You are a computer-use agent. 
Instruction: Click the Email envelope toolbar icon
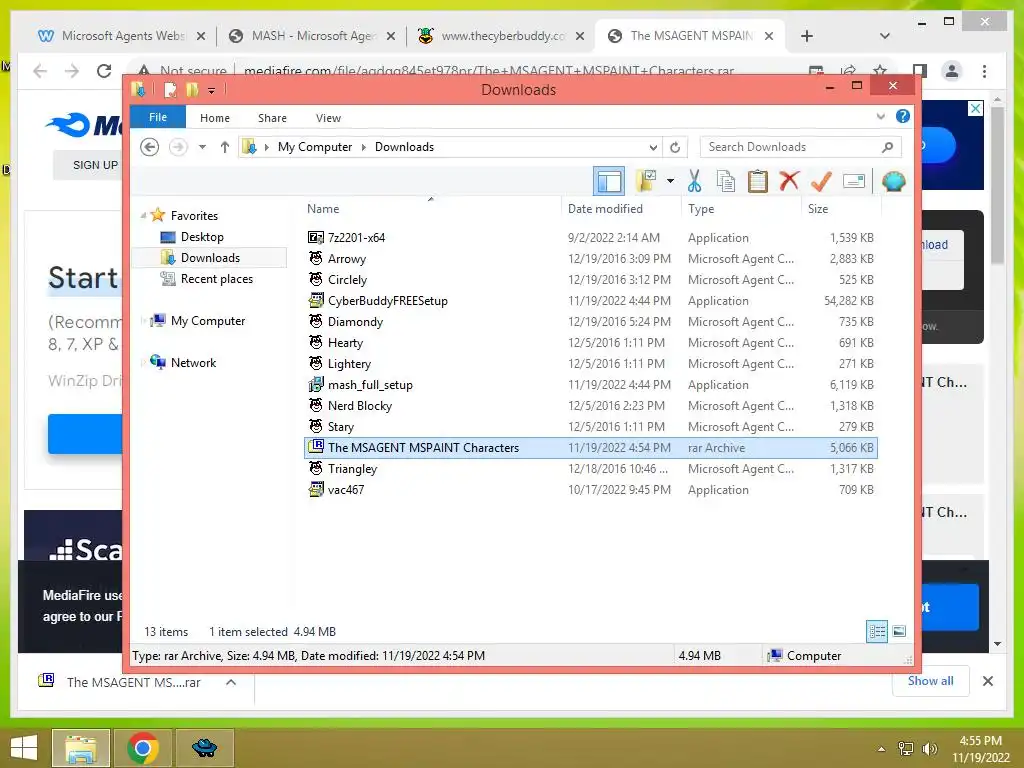click(854, 181)
